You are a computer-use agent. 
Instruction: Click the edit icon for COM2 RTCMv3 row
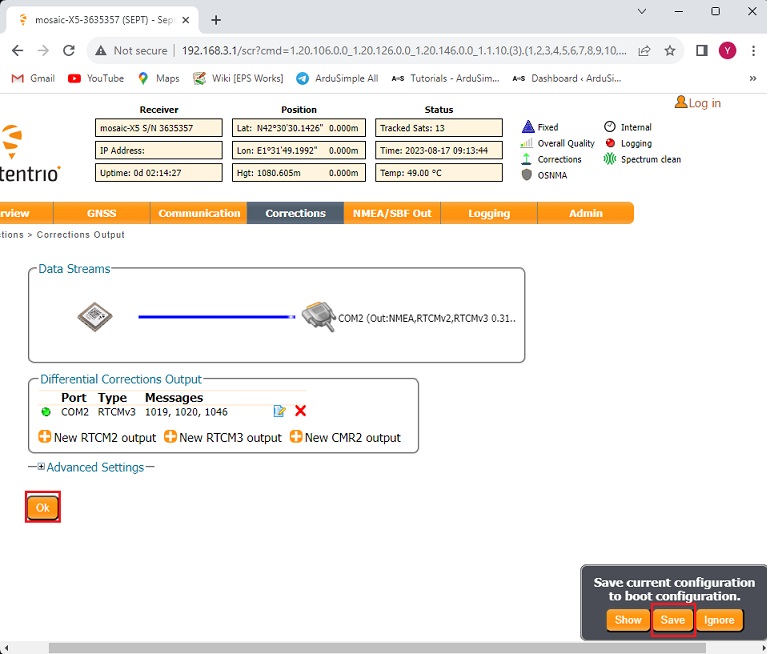(x=280, y=411)
